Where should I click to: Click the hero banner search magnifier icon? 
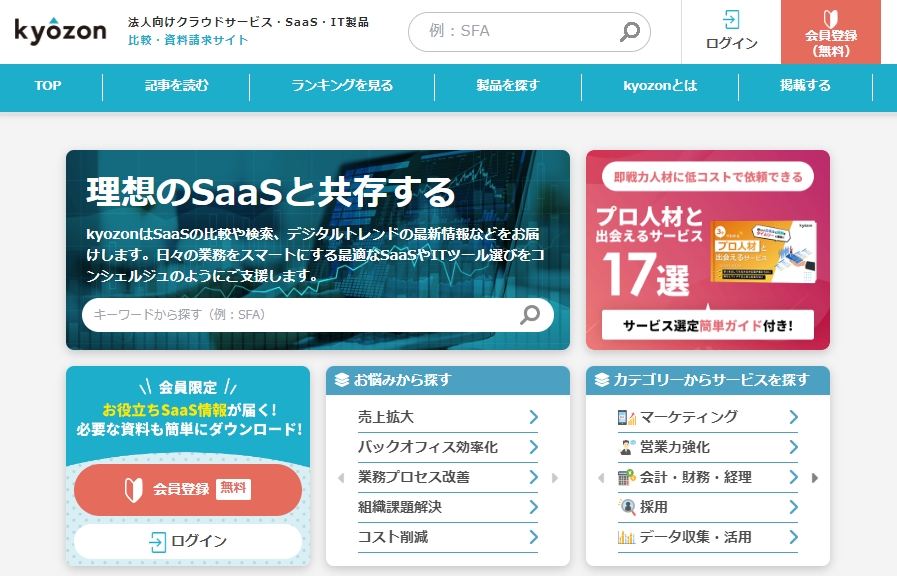click(x=530, y=314)
